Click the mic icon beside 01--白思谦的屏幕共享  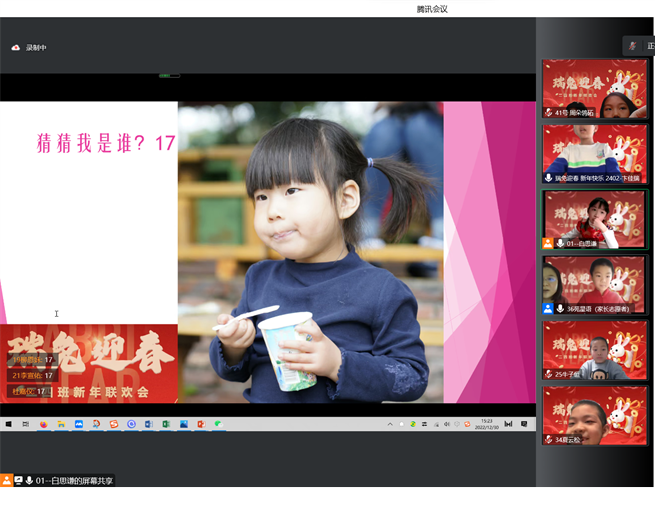click(29, 480)
